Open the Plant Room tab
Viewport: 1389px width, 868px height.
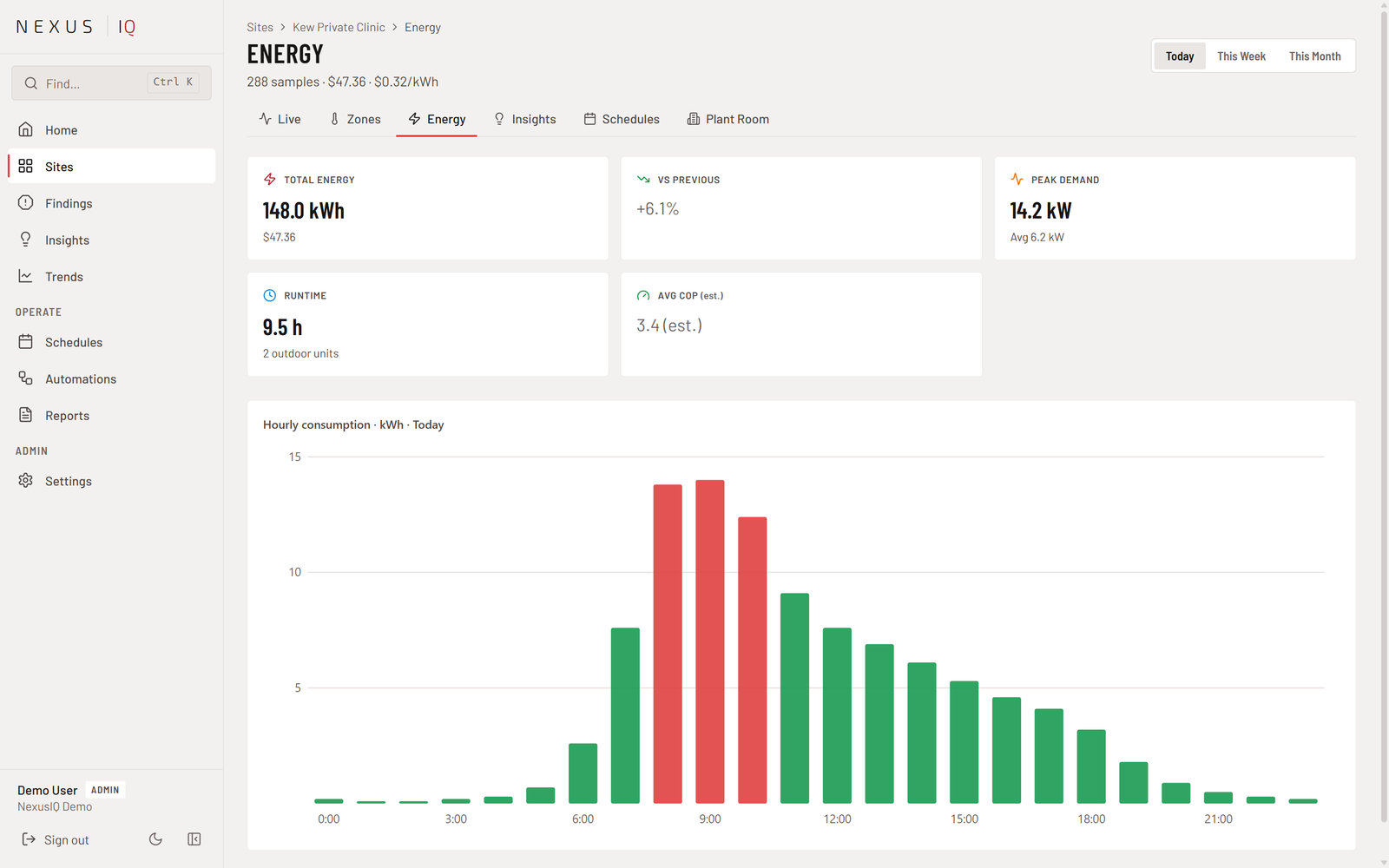tap(728, 120)
